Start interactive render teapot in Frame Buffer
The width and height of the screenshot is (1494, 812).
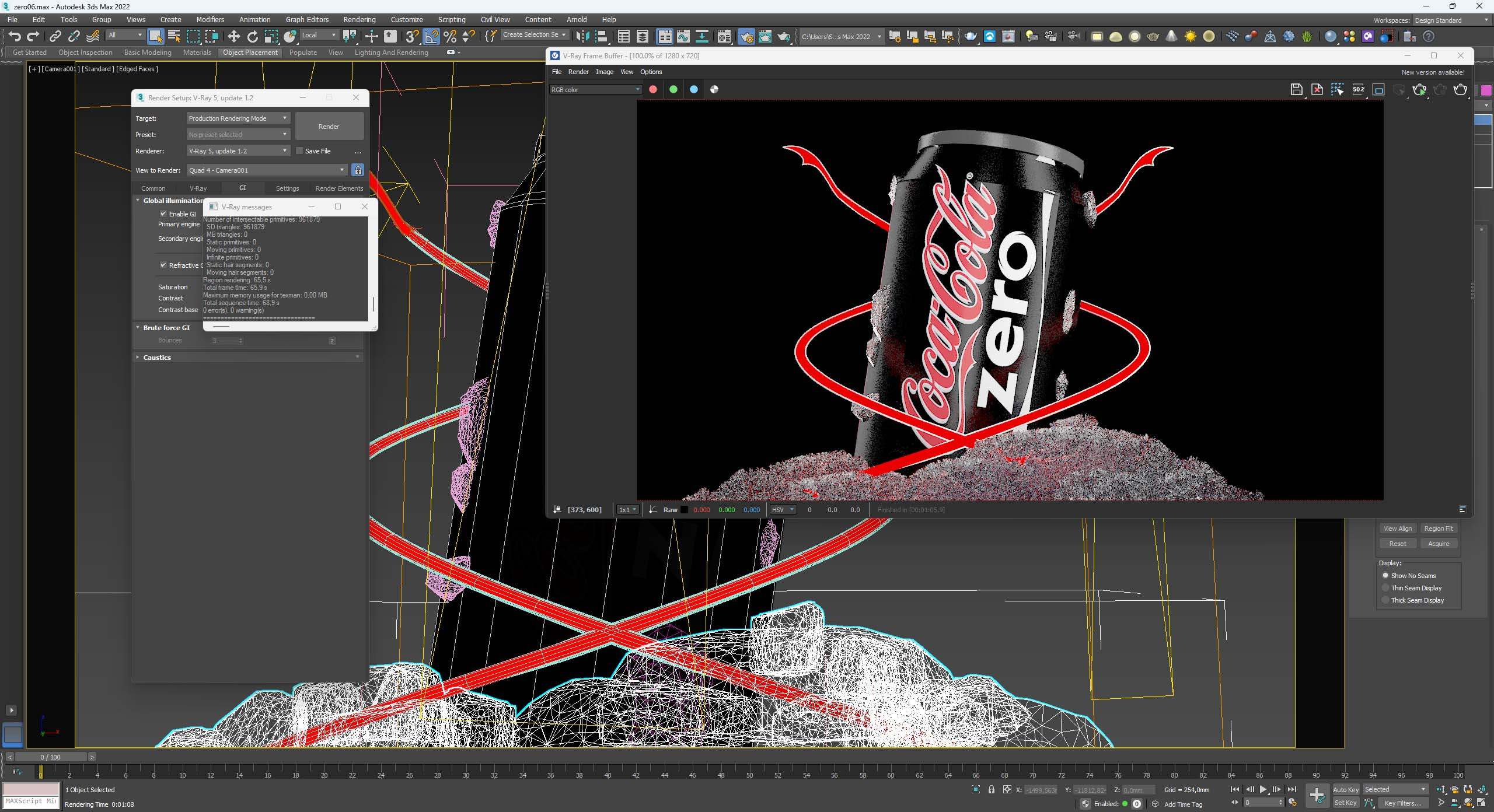[x=1419, y=89]
